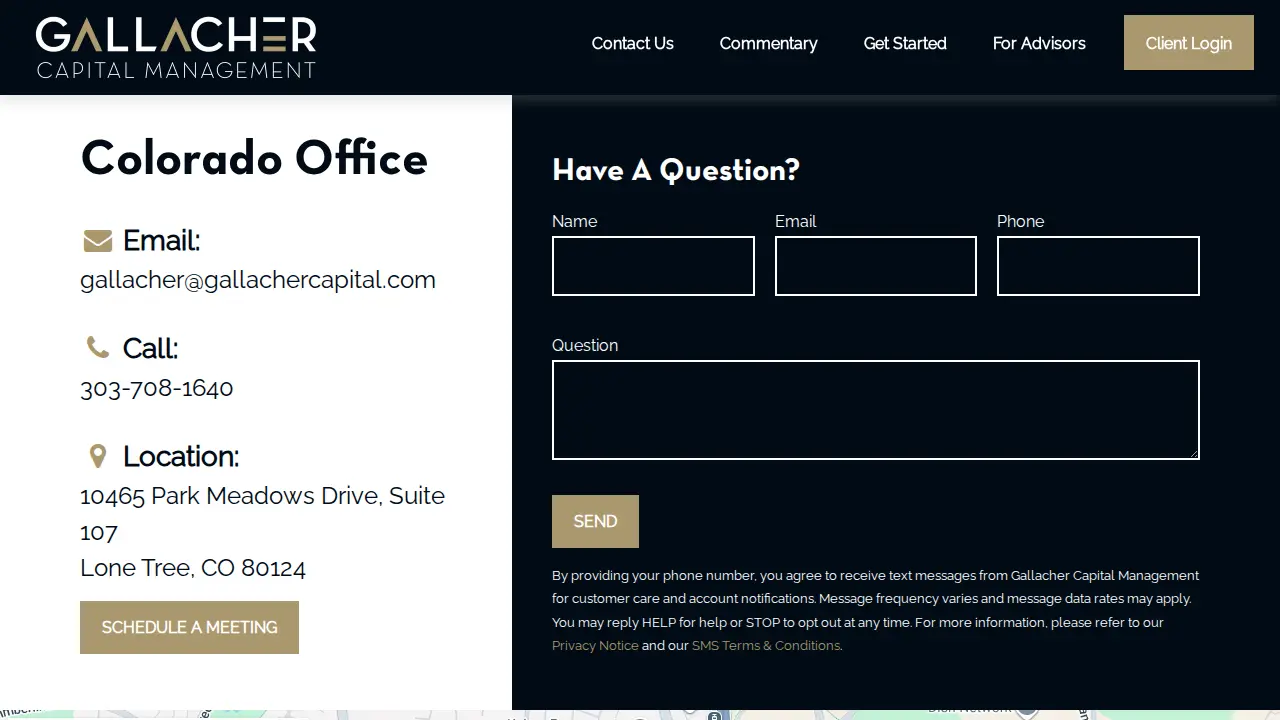
Task: Click the Colorado Office heading
Action: pos(254,158)
